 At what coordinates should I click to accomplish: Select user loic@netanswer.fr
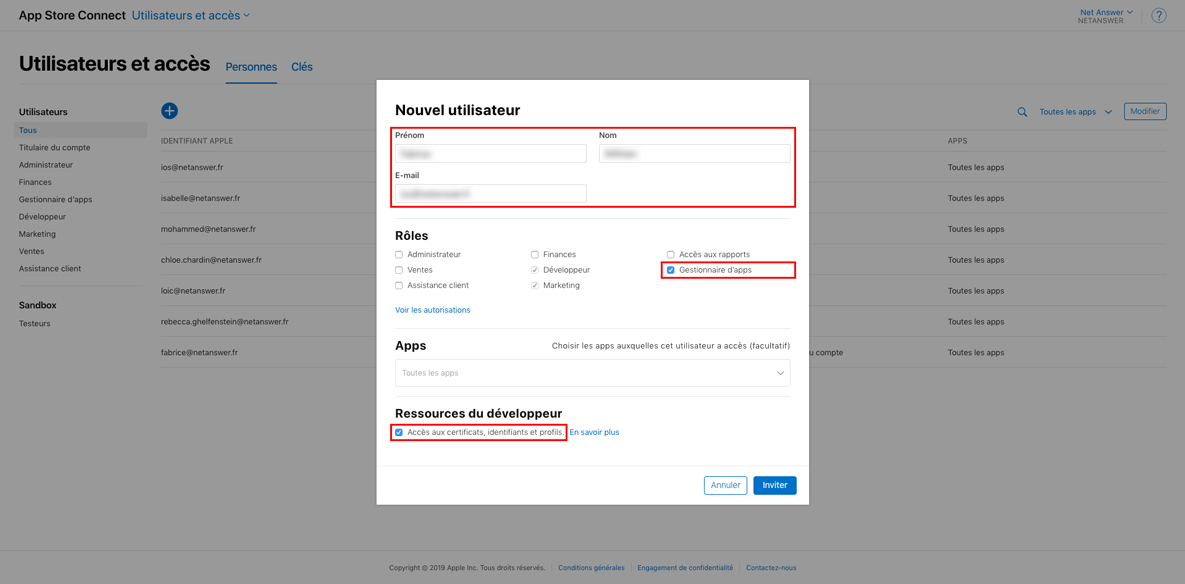193,290
